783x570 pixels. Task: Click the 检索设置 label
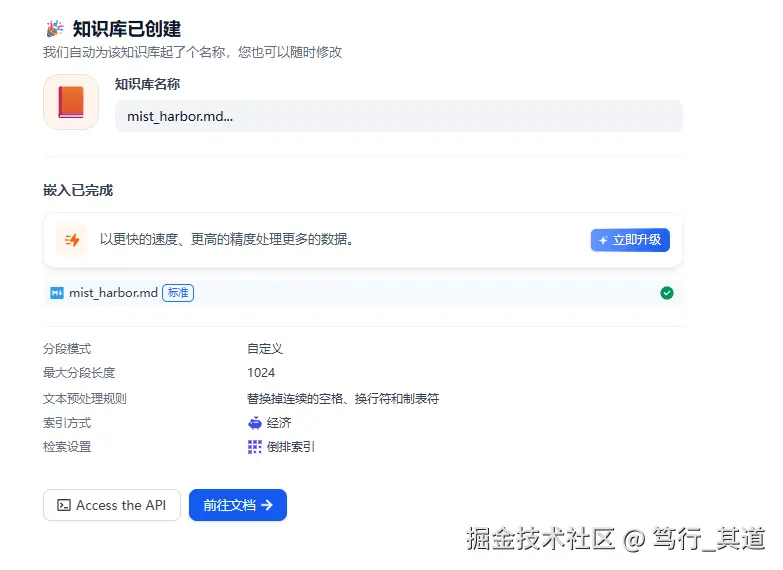(x=67, y=447)
